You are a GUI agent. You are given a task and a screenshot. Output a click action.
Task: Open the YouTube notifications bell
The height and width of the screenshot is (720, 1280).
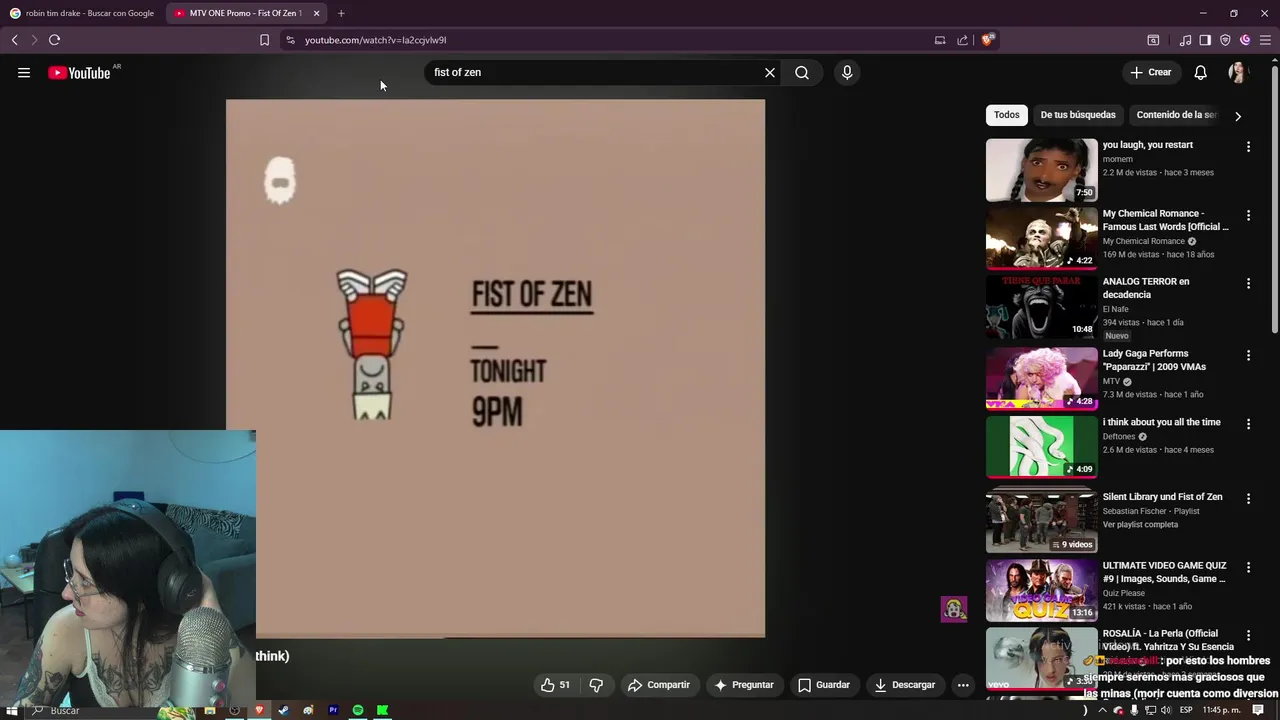(x=1201, y=72)
